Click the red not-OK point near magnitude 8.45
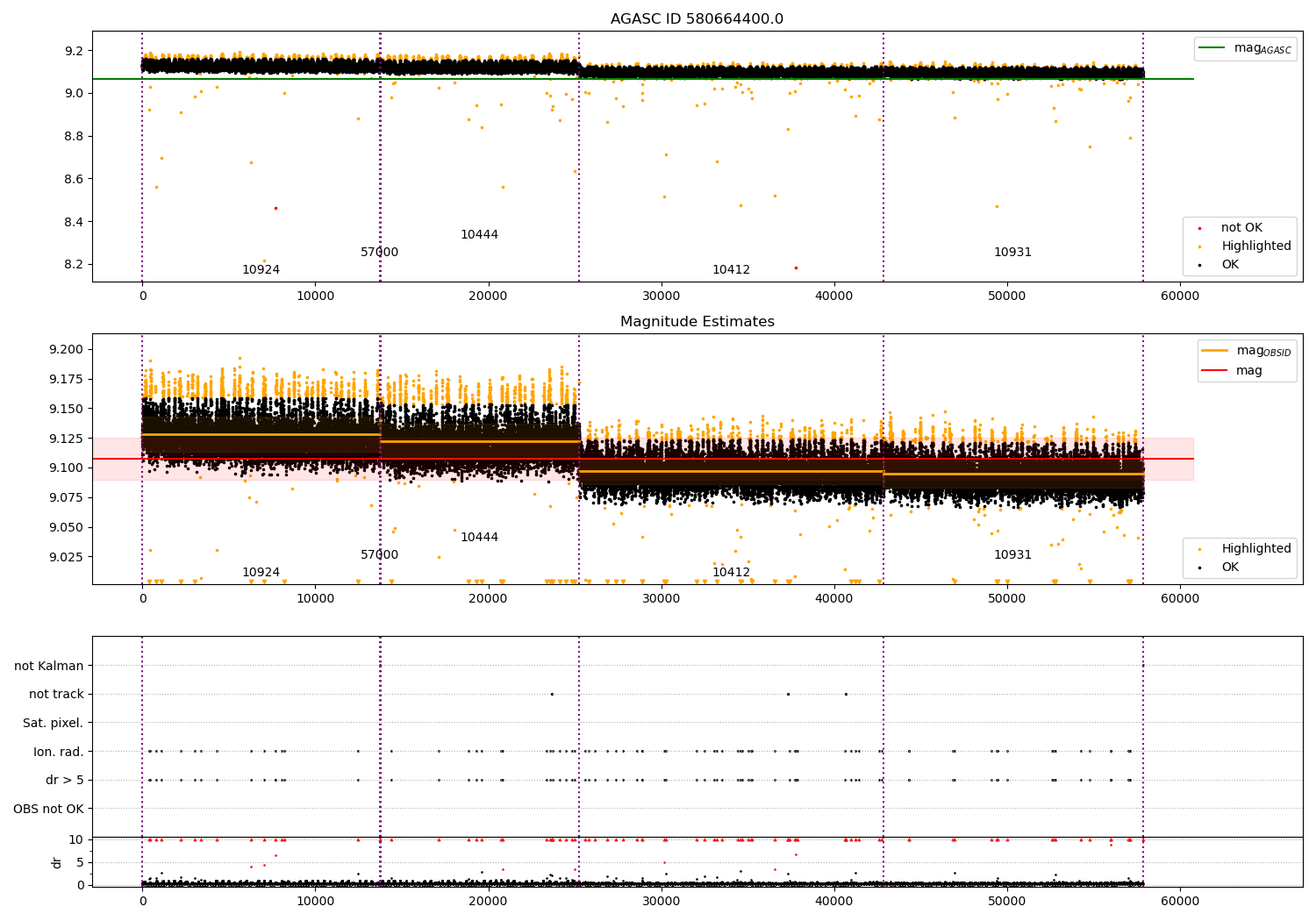 click(x=275, y=208)
